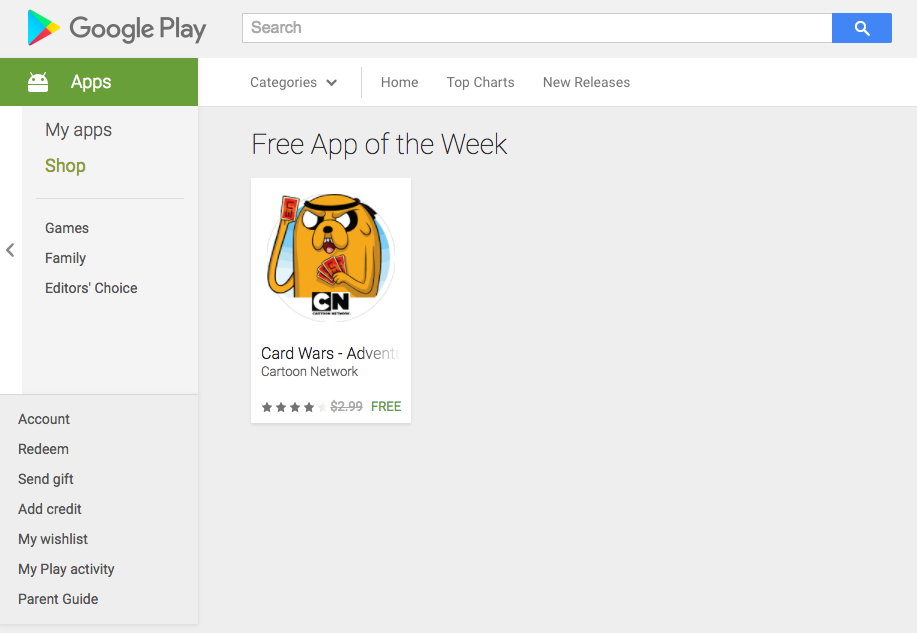Switch to Top Charts
This screenshot has height=633, width=917.
pyautogui.click(x=479, y=82)
